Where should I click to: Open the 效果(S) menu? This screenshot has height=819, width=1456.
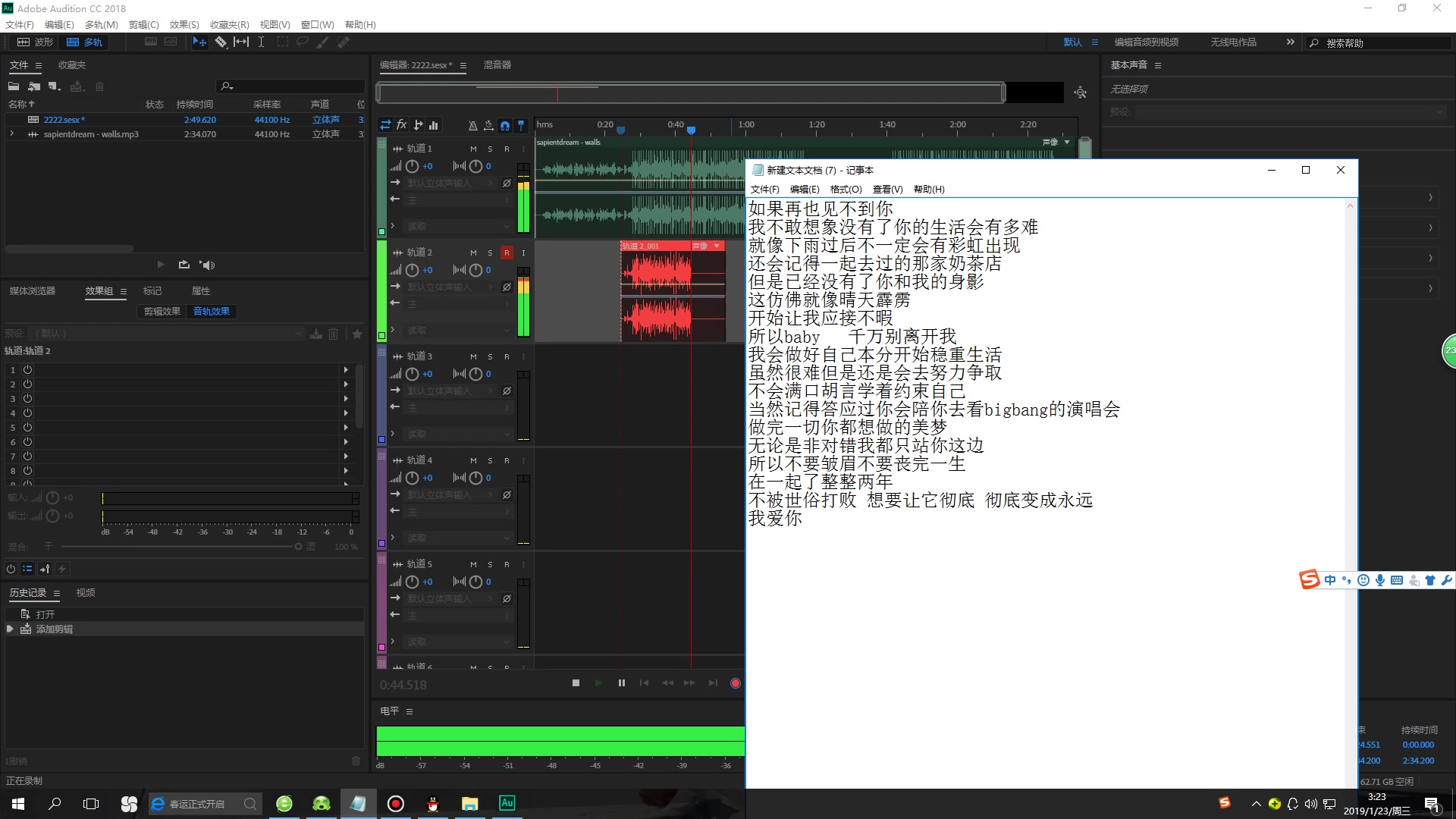[183, 24]
